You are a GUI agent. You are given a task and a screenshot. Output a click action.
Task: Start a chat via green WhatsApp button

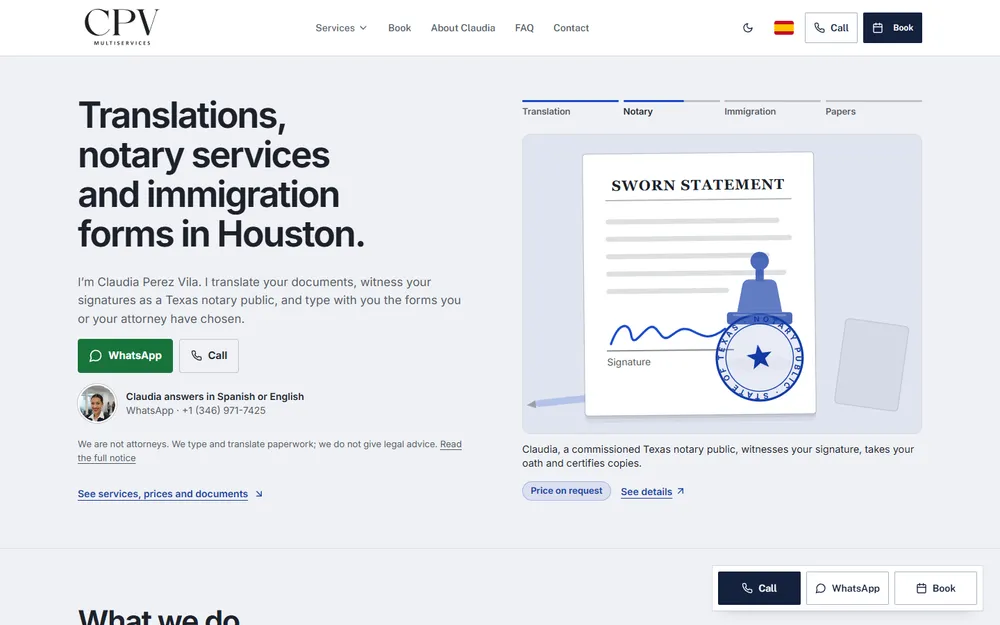(125, 356)
